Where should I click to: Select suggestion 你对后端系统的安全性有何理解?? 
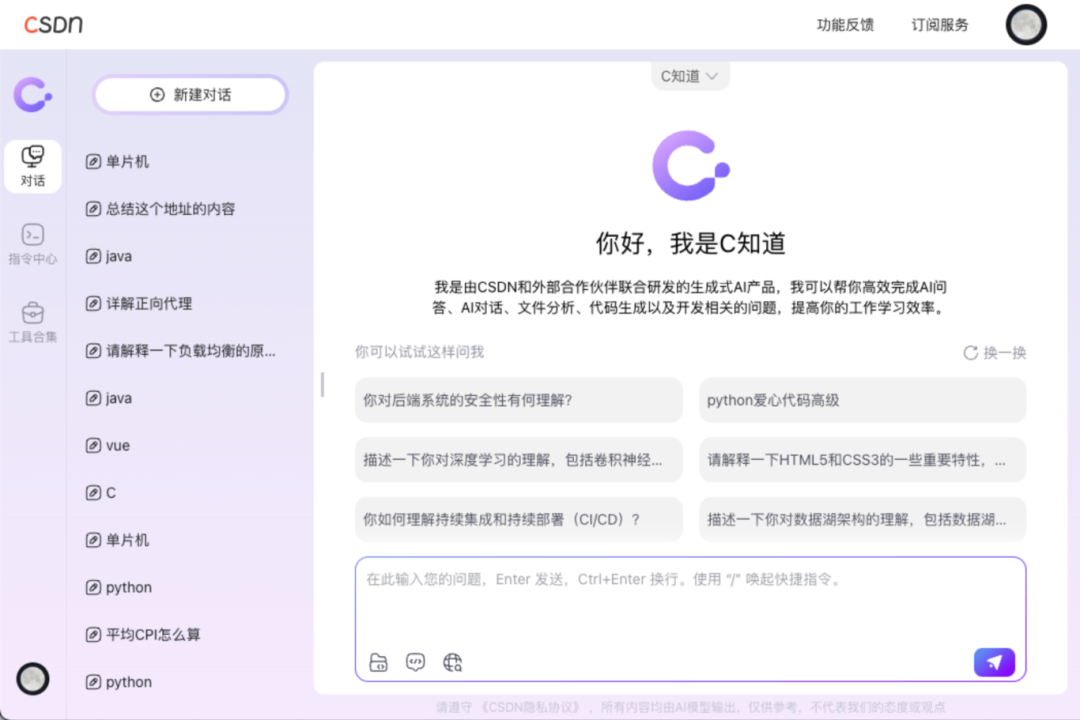[x=519, y=400]
